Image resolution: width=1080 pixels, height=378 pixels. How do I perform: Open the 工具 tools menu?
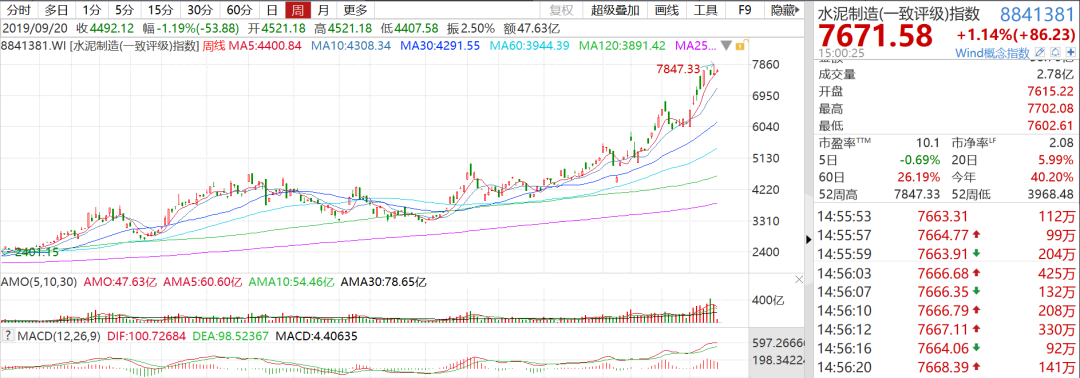705,10
